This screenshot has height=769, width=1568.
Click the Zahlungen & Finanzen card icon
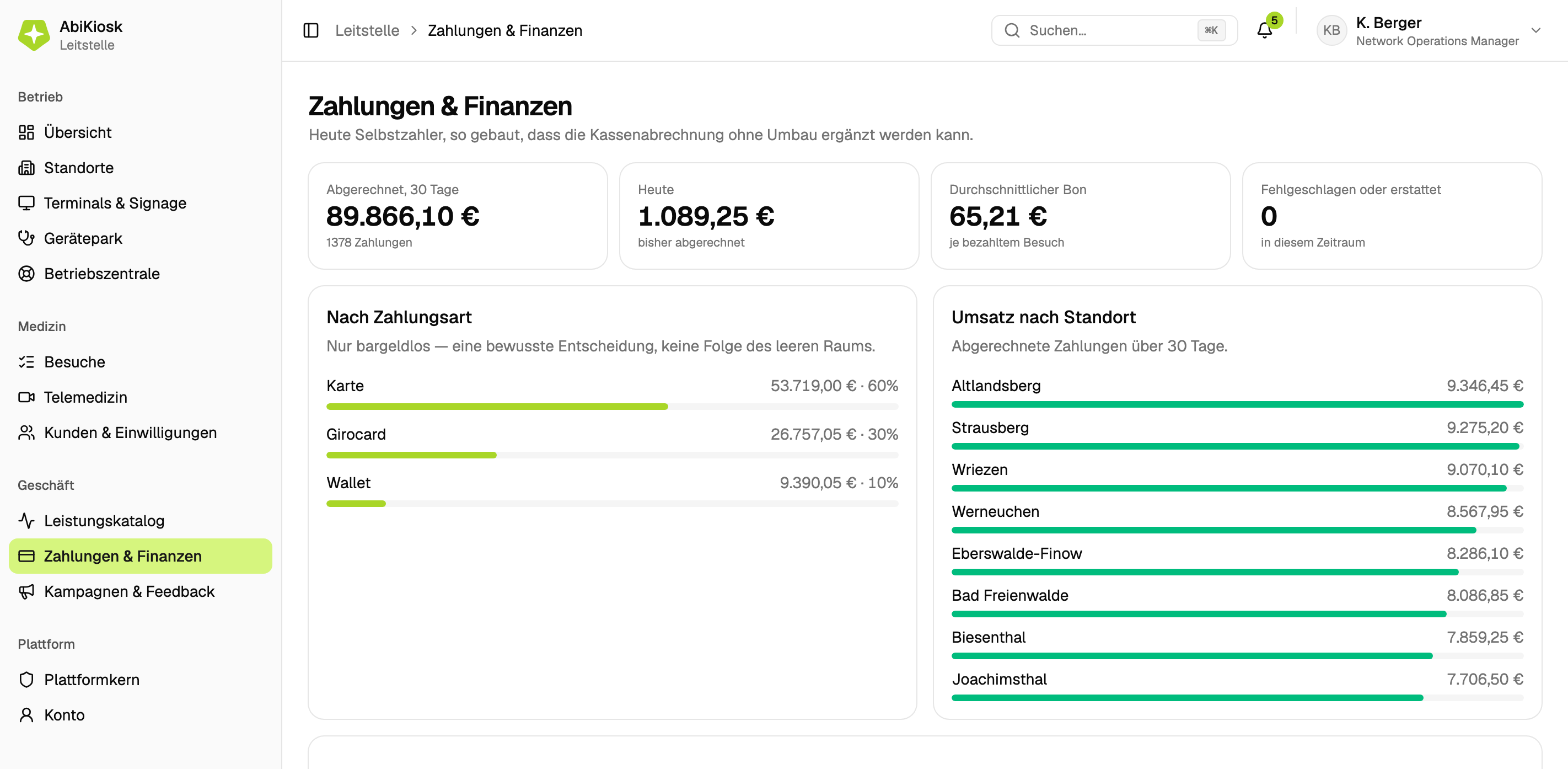coord(26,556)
